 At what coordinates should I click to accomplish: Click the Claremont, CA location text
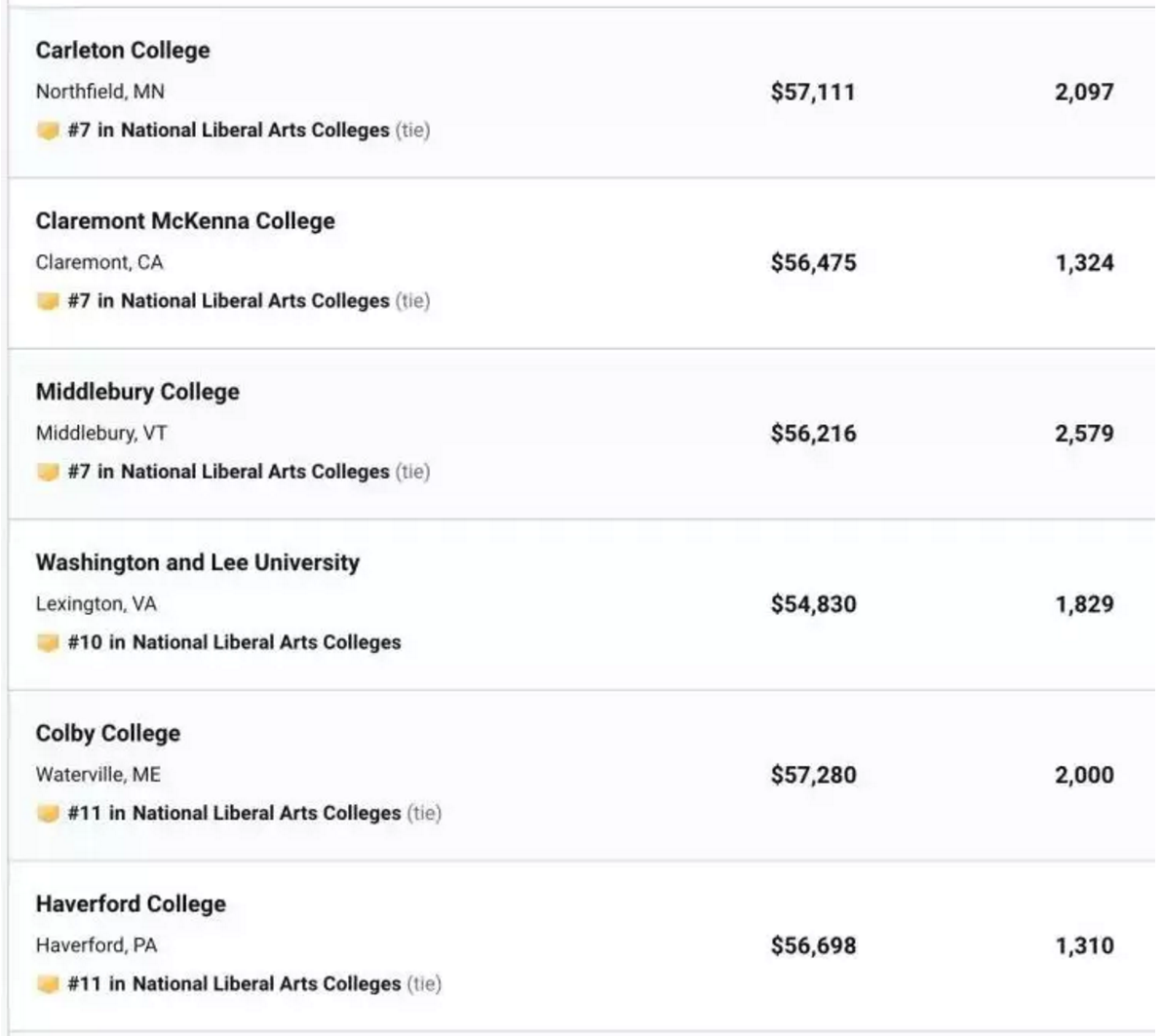point(99,262)
